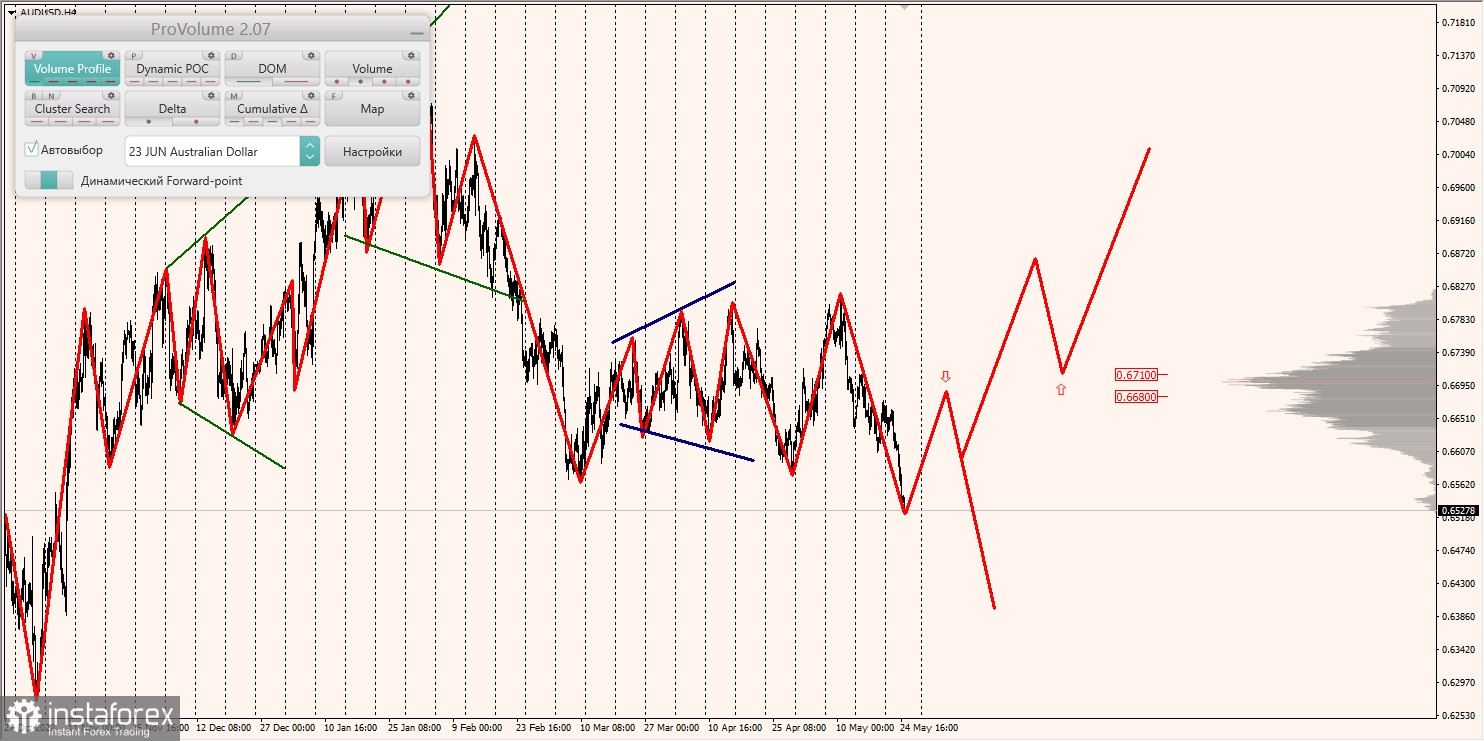This screenshot has height=741, width=1484.
Task: Click the 10 Apr 16:00 time label
Action: point(735,728)
